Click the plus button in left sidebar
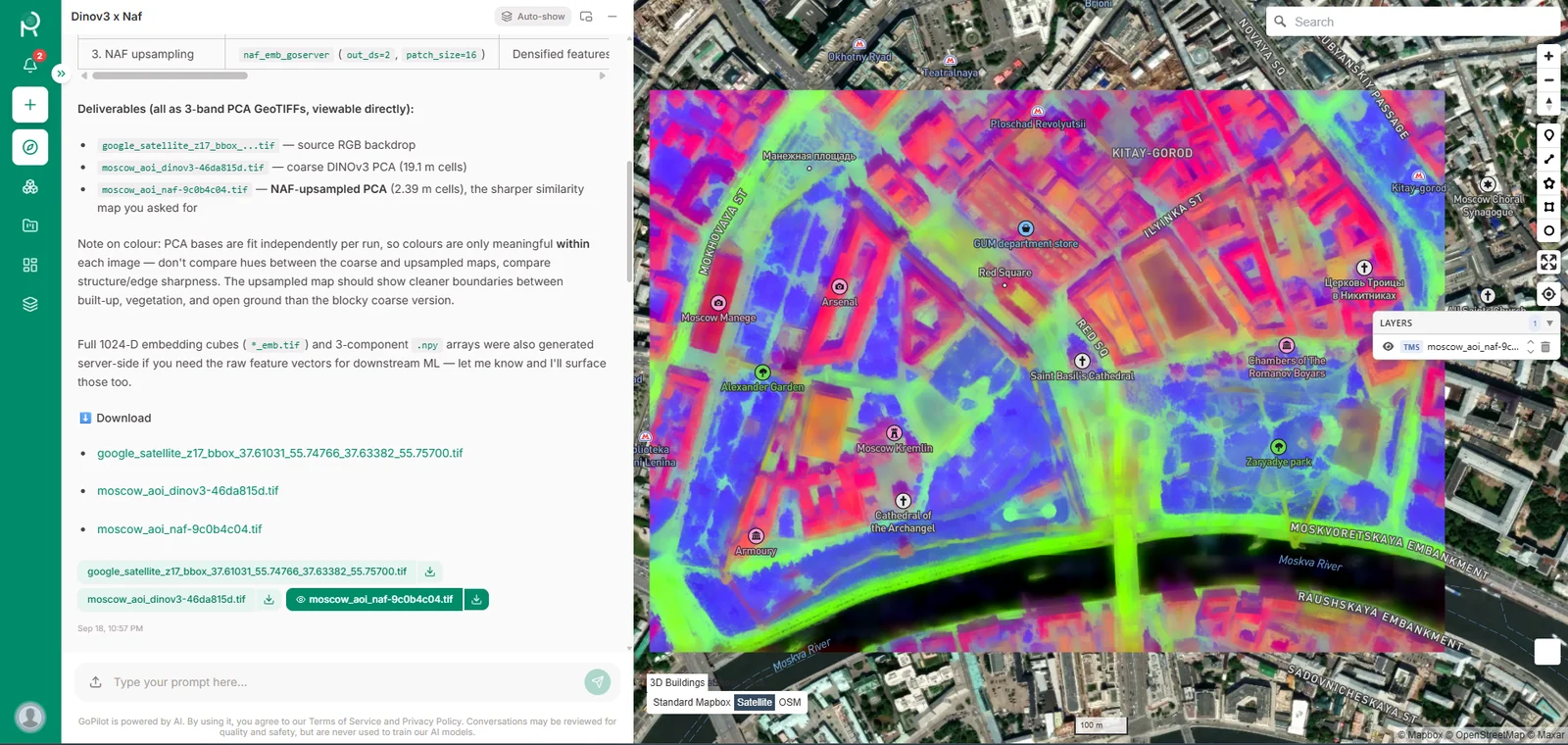 (x=30, y=105)
